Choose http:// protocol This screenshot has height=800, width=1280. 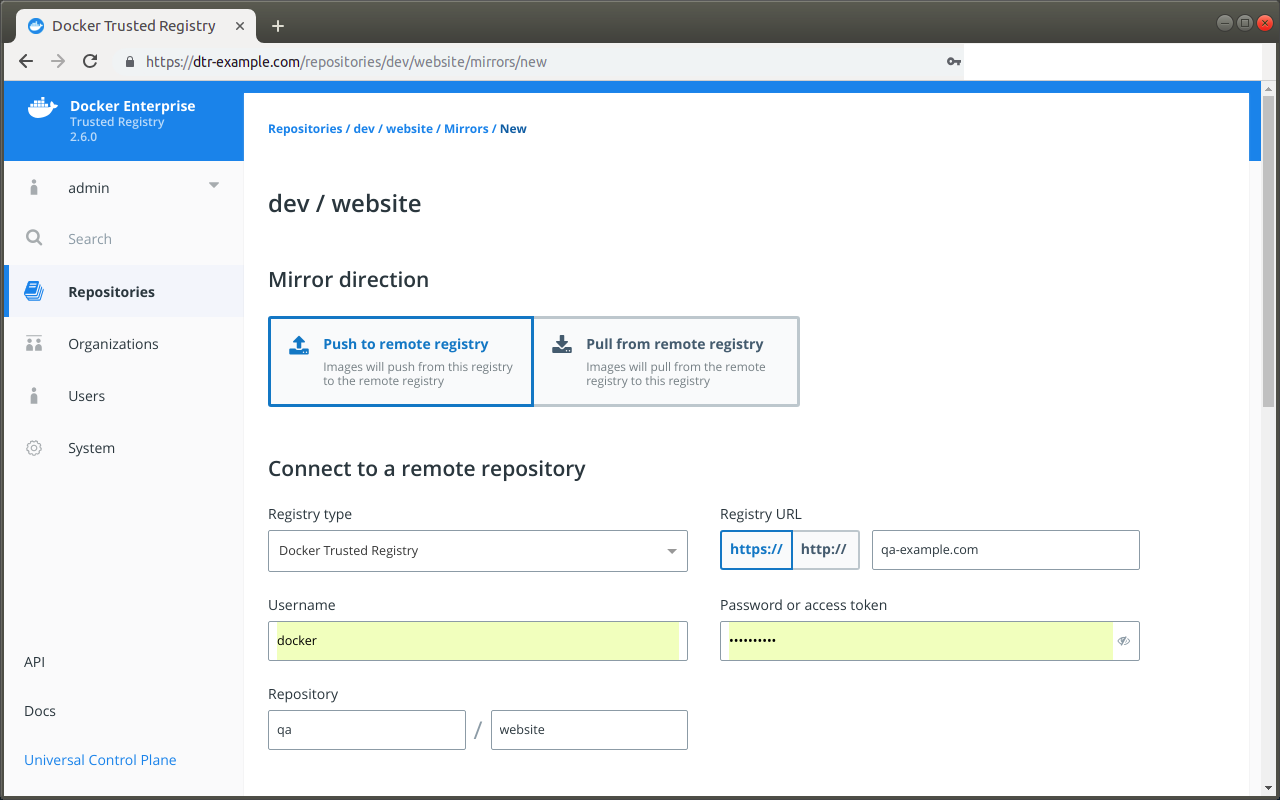[x=824, y=549]
